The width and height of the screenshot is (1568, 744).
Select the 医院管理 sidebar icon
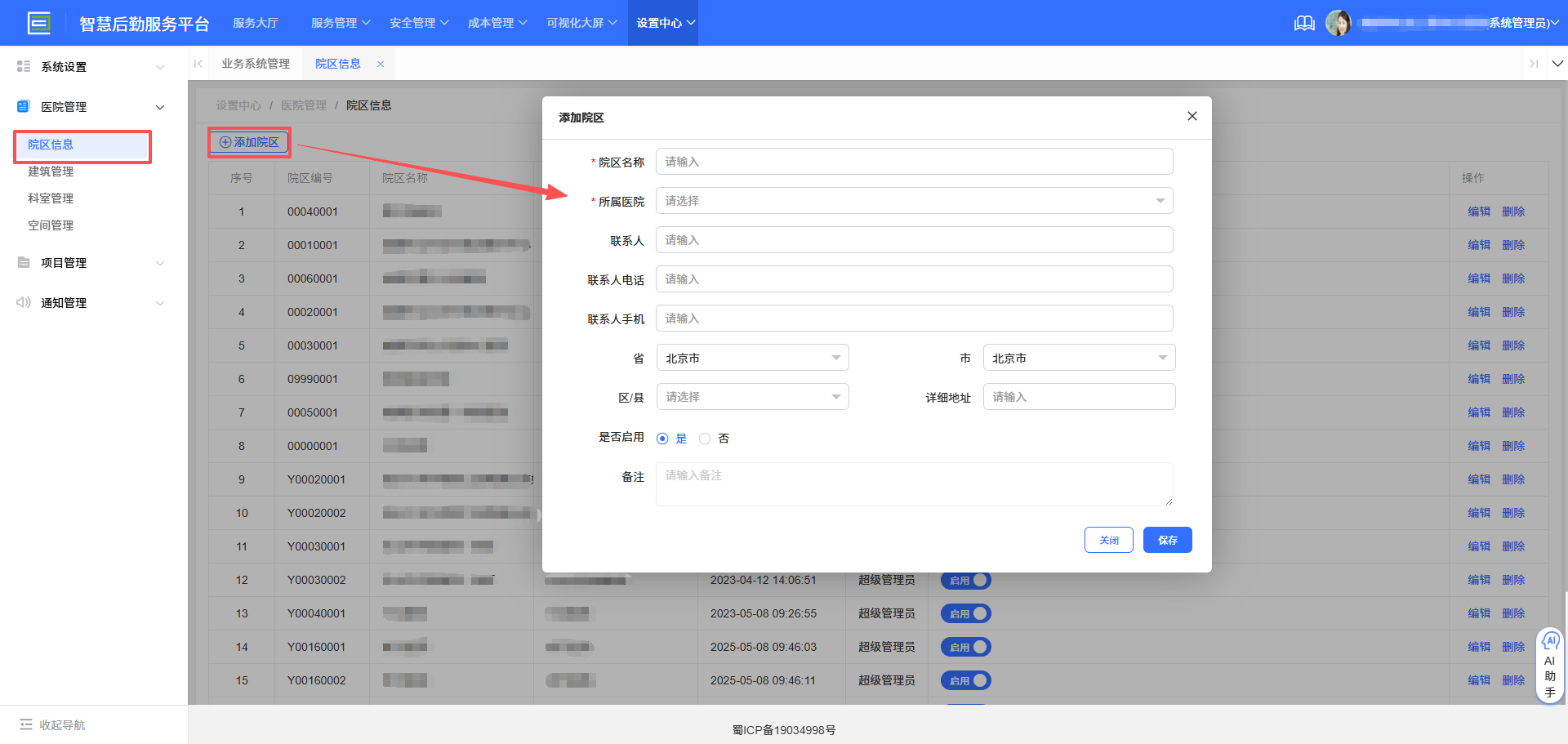[24, 106]
